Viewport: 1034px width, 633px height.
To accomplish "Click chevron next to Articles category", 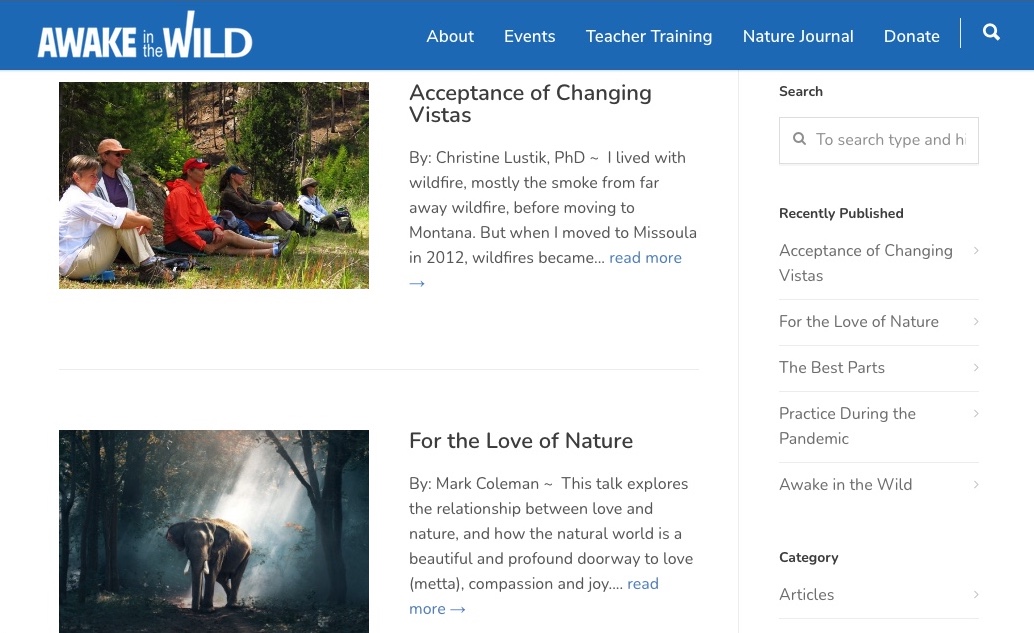I will pos(976,594).
